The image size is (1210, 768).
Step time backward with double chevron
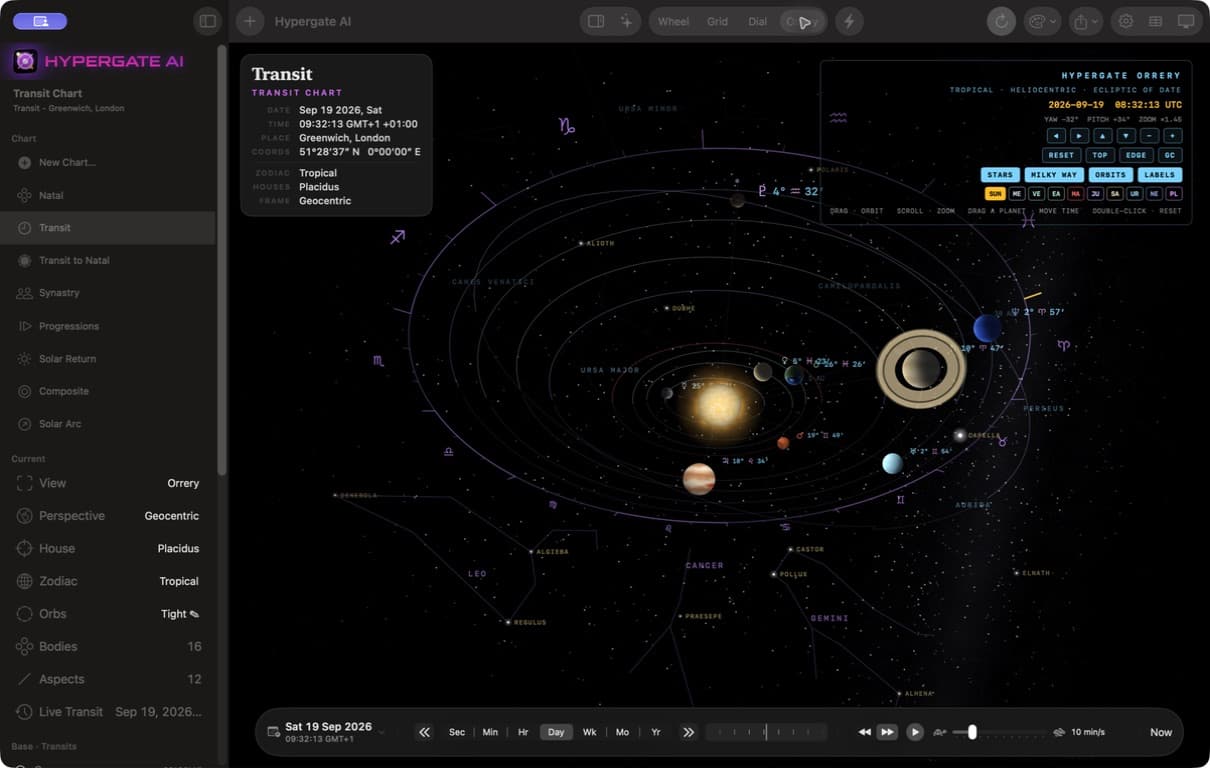click(x=424, y=732)
